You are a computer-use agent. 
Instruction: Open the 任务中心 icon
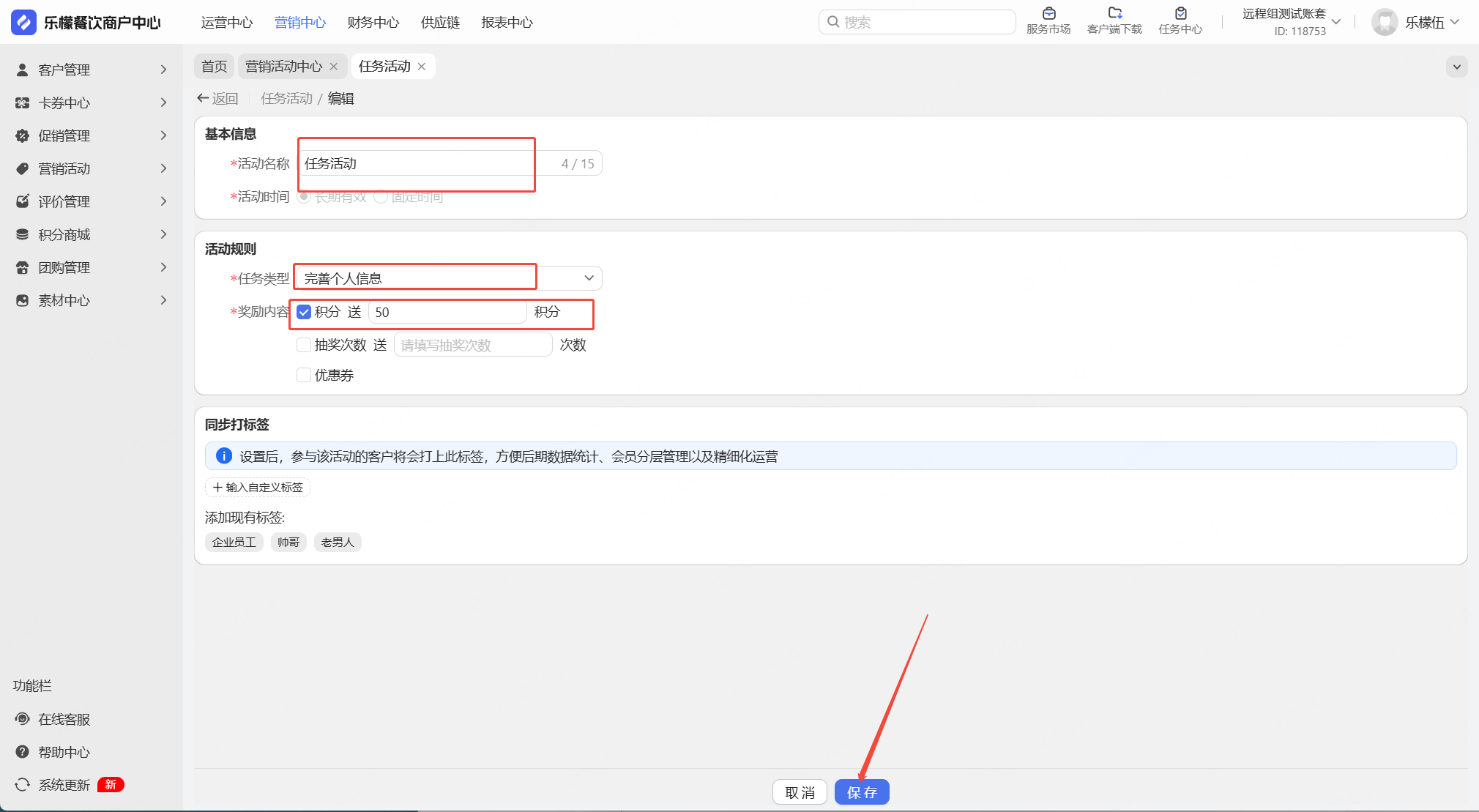click(x=1180, y=13)
